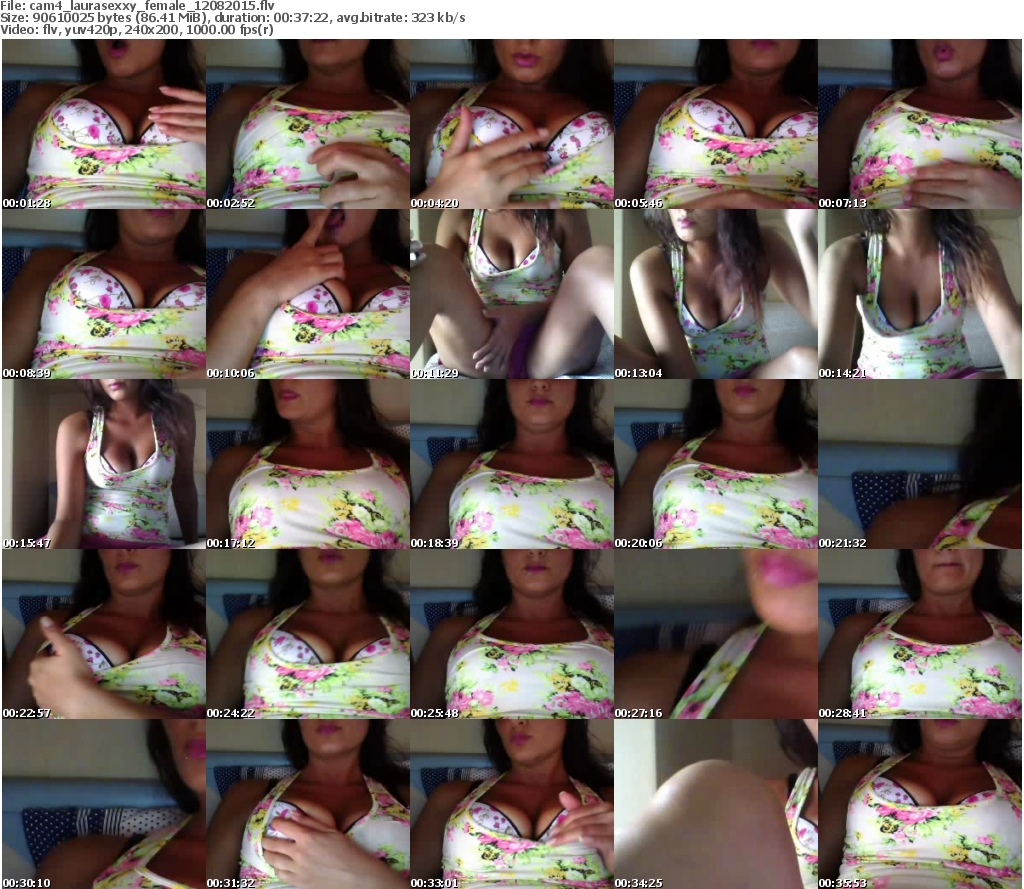Click the blurry frame marked 00:27:16
Viewport: 1024px width, 889px height.
(x=716, y=634)
